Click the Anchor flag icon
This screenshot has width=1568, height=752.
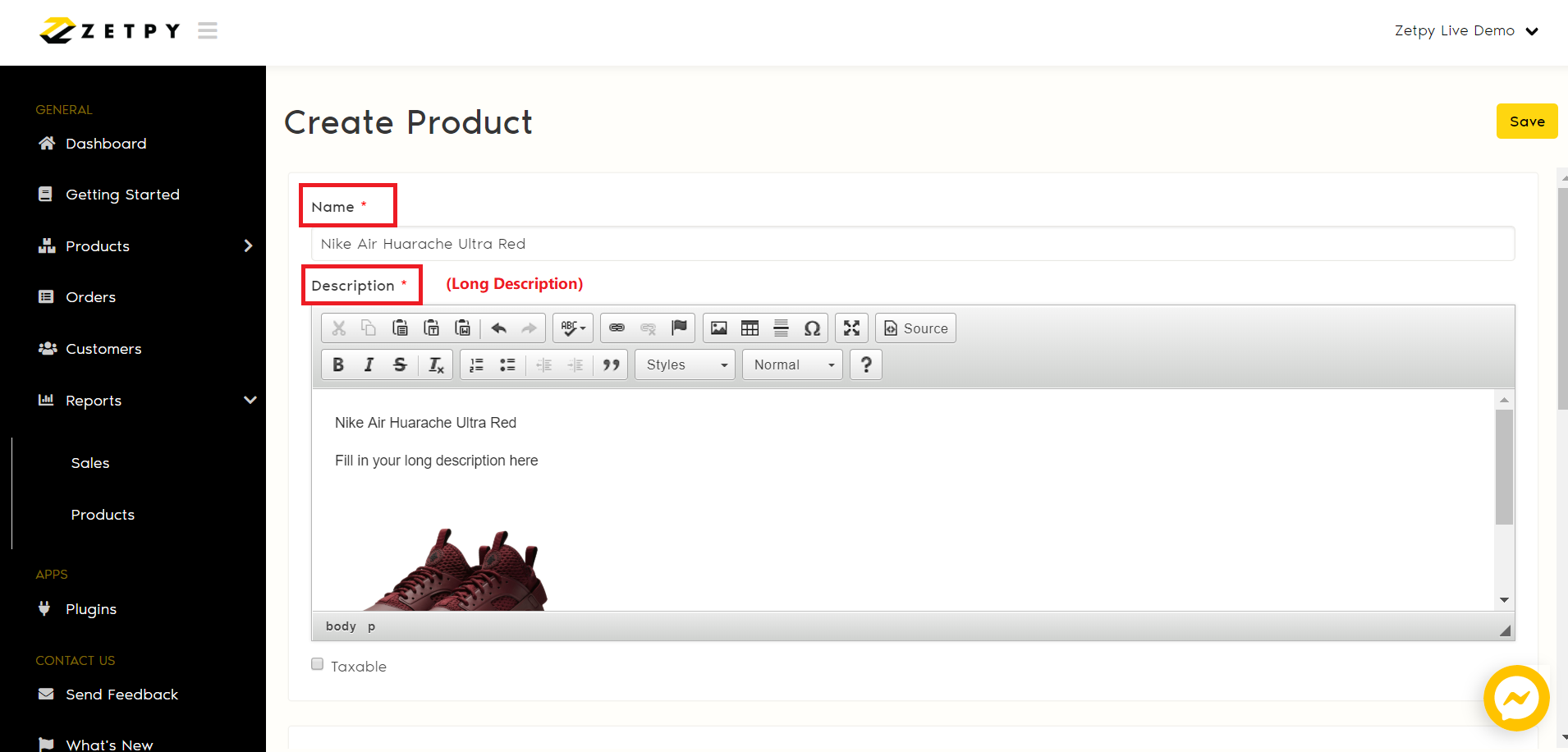[679, 328]
